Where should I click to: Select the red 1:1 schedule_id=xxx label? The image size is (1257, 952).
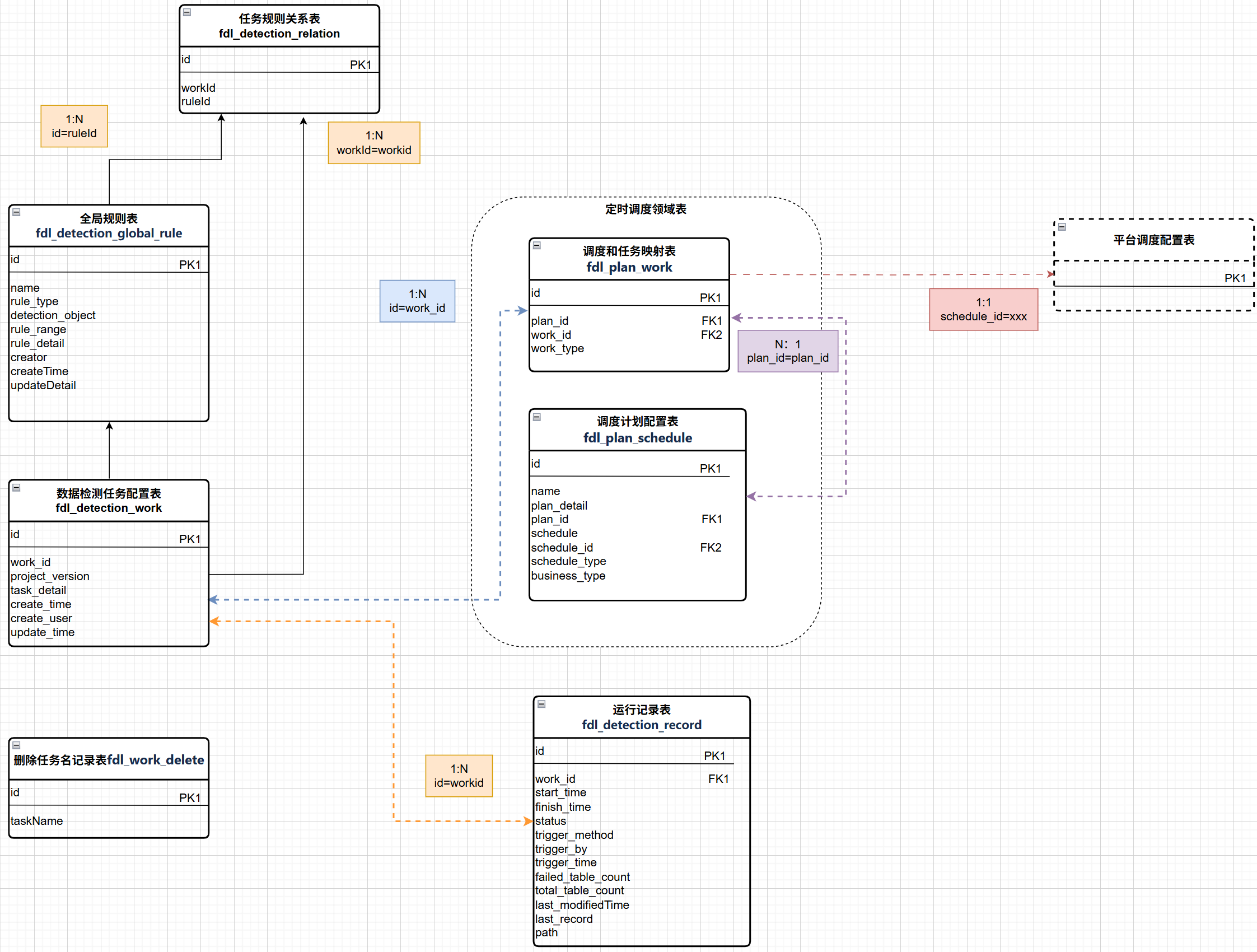pos(983,310)
